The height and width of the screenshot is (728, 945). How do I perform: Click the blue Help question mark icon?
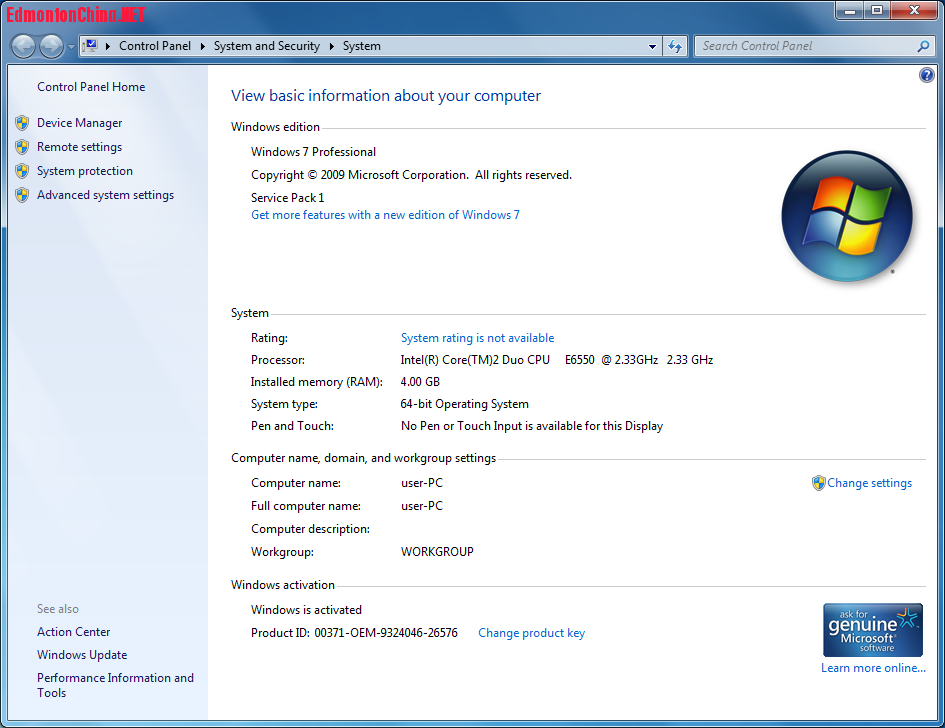tap(926, 74)
